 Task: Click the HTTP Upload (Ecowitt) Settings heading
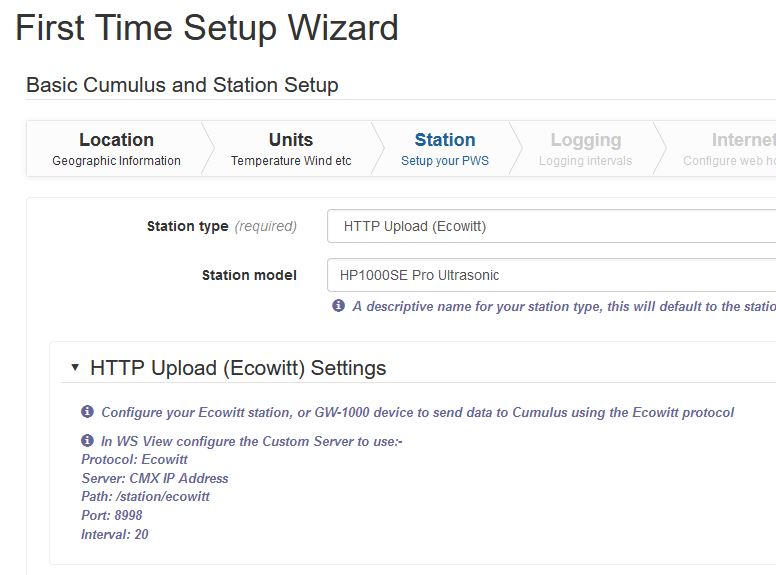click(238, 368)
